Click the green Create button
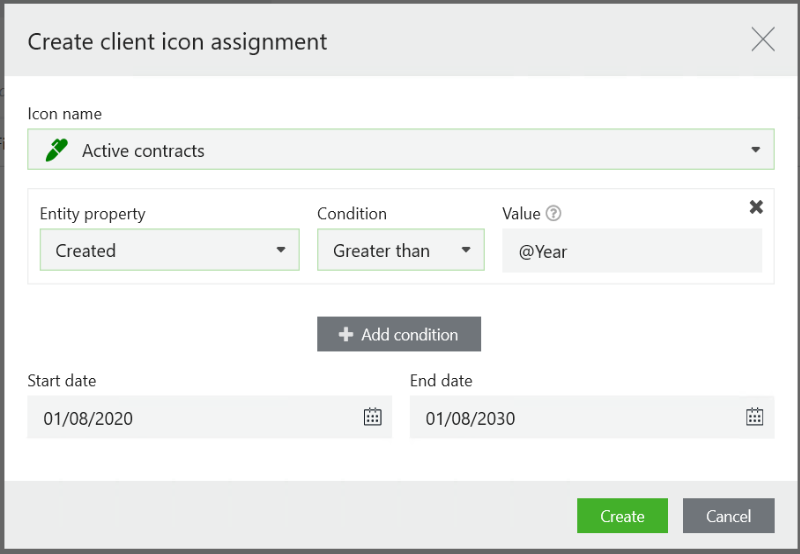Image resolution: width=800 pixels, height=554 pixels. tap(622, 516)
